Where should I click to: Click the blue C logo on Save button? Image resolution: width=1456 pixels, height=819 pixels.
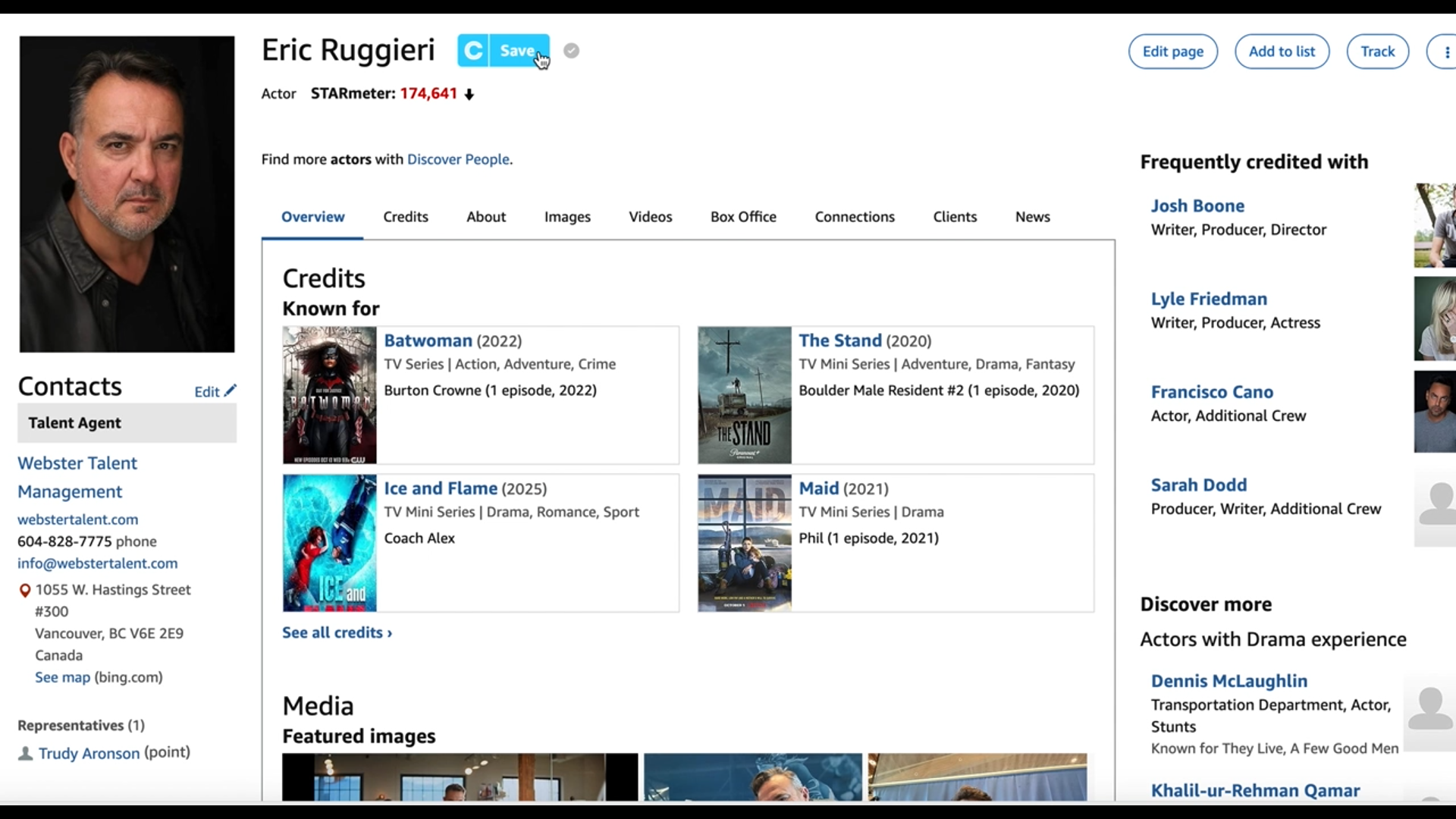tap(473, 51)
